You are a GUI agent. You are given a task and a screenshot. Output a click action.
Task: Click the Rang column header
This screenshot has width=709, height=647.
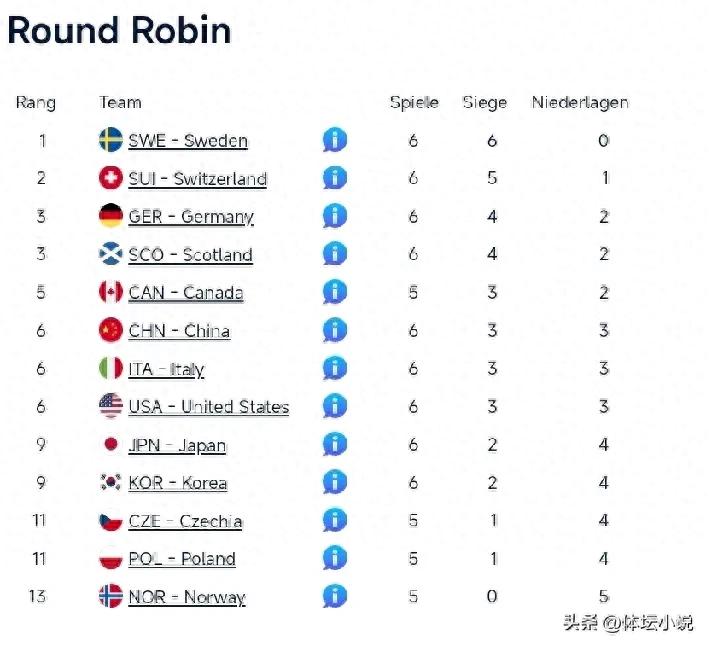tap(36, 102)
